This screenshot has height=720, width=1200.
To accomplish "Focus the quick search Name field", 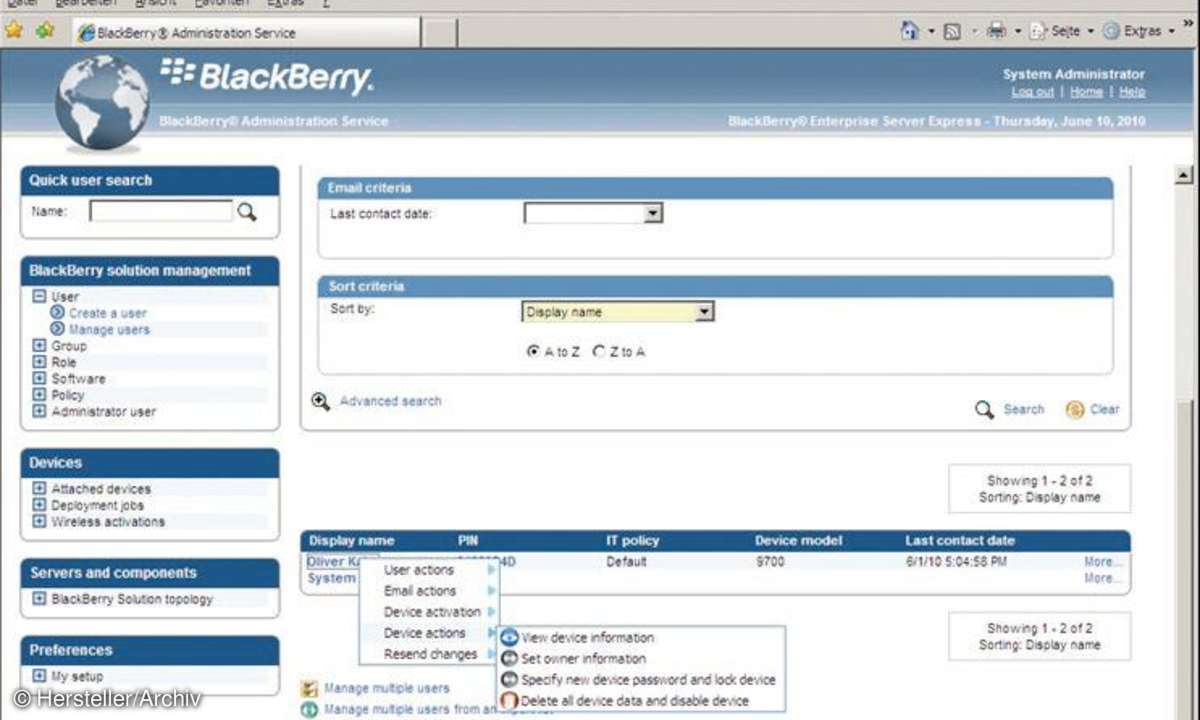I will [161, 211].
